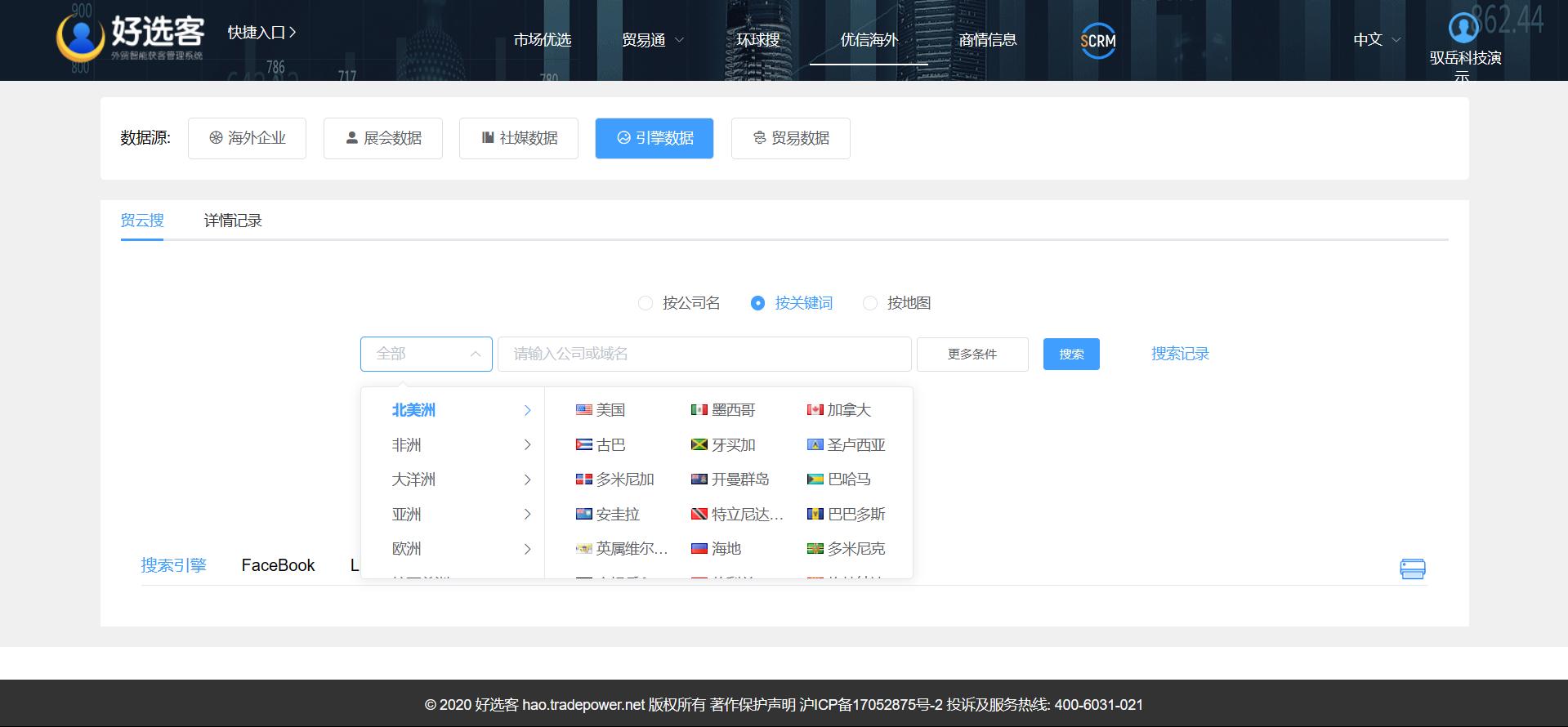Switch to the 搜索引擎 tab
The width and height of the screenshot is (1568, 727).
coord(173,565)
